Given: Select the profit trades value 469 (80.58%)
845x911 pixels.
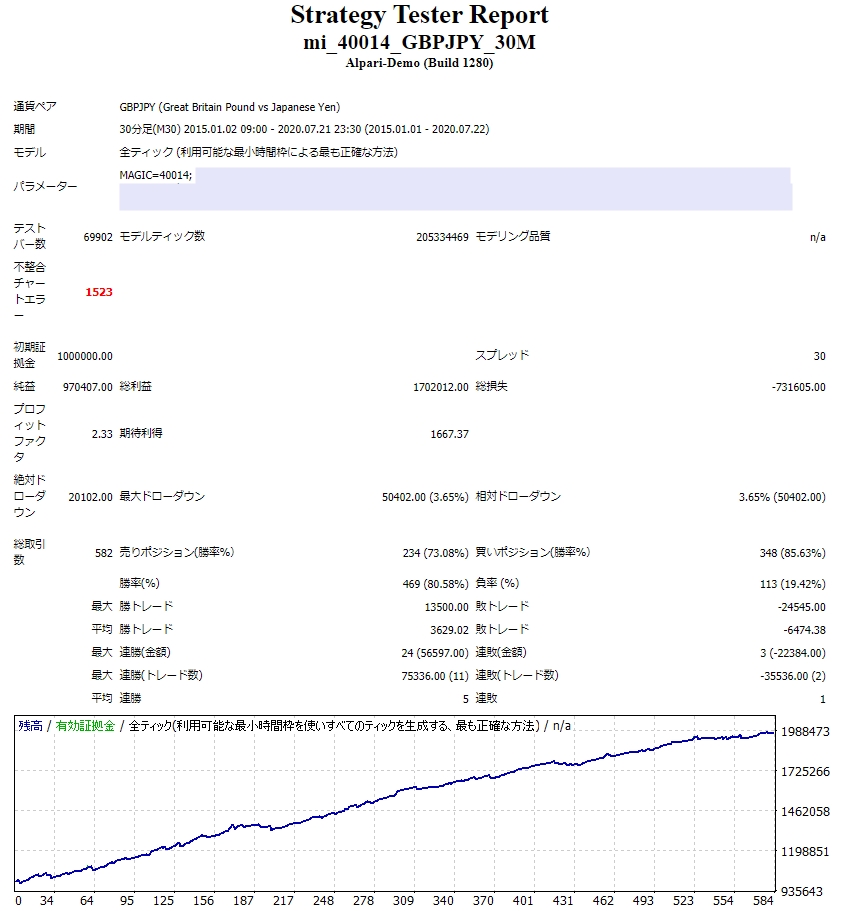Looking at the screenshot, I should [x=435, y=584].
